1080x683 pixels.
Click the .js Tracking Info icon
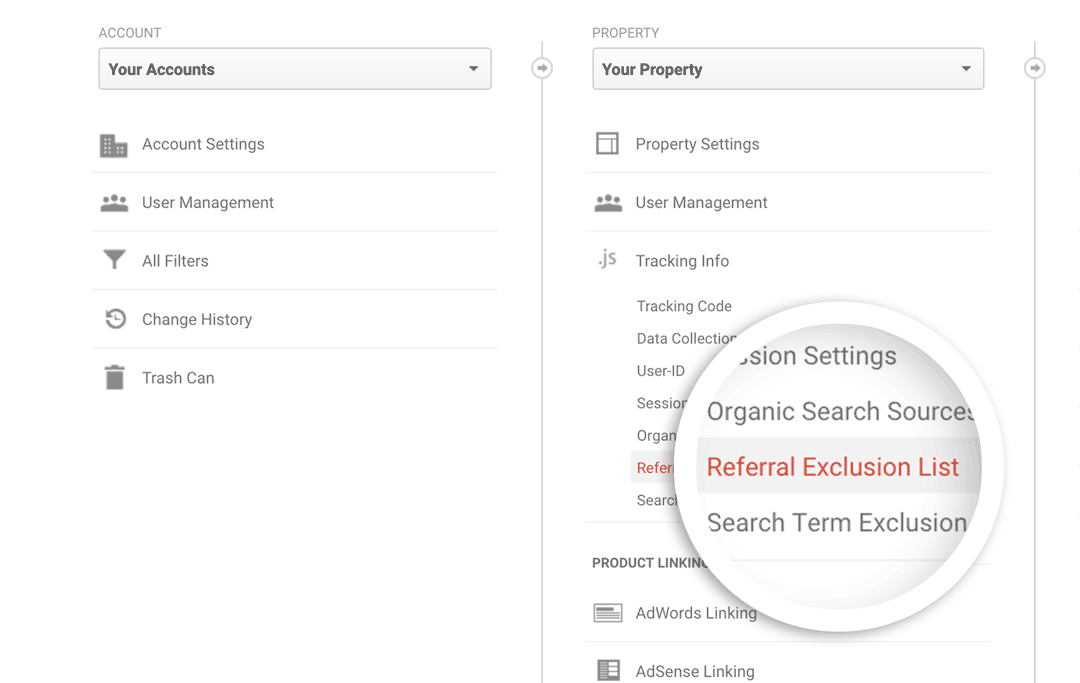click(608, 259)
